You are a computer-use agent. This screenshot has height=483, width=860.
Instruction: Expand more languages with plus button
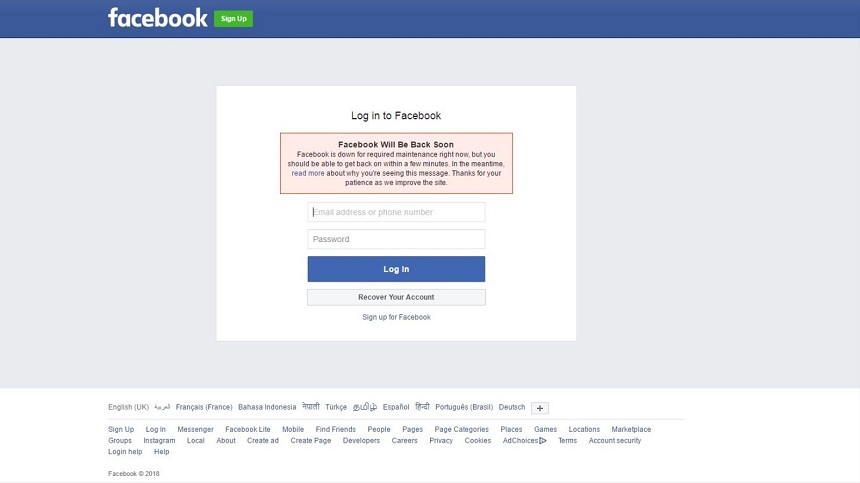[540, 408]
